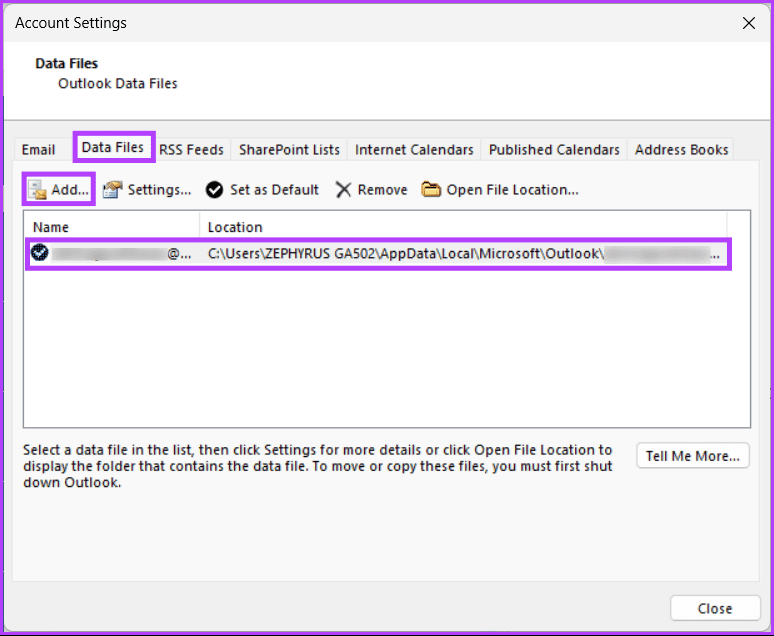Viewport: 774px width, 636px height.
Task: Click the Add data file envelope icon
Action: click(38, 190)
